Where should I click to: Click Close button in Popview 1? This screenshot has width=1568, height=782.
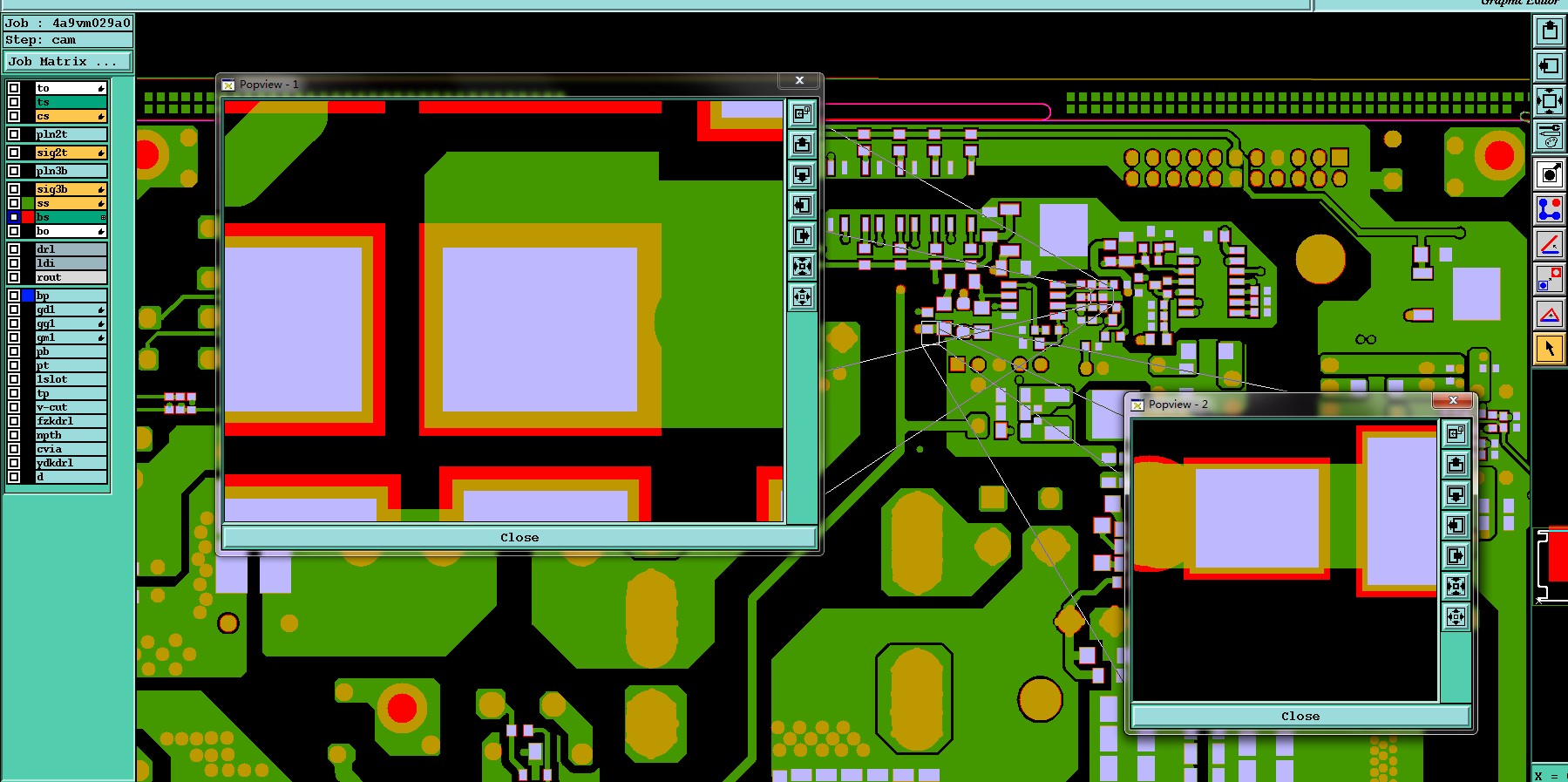(519, 537)
